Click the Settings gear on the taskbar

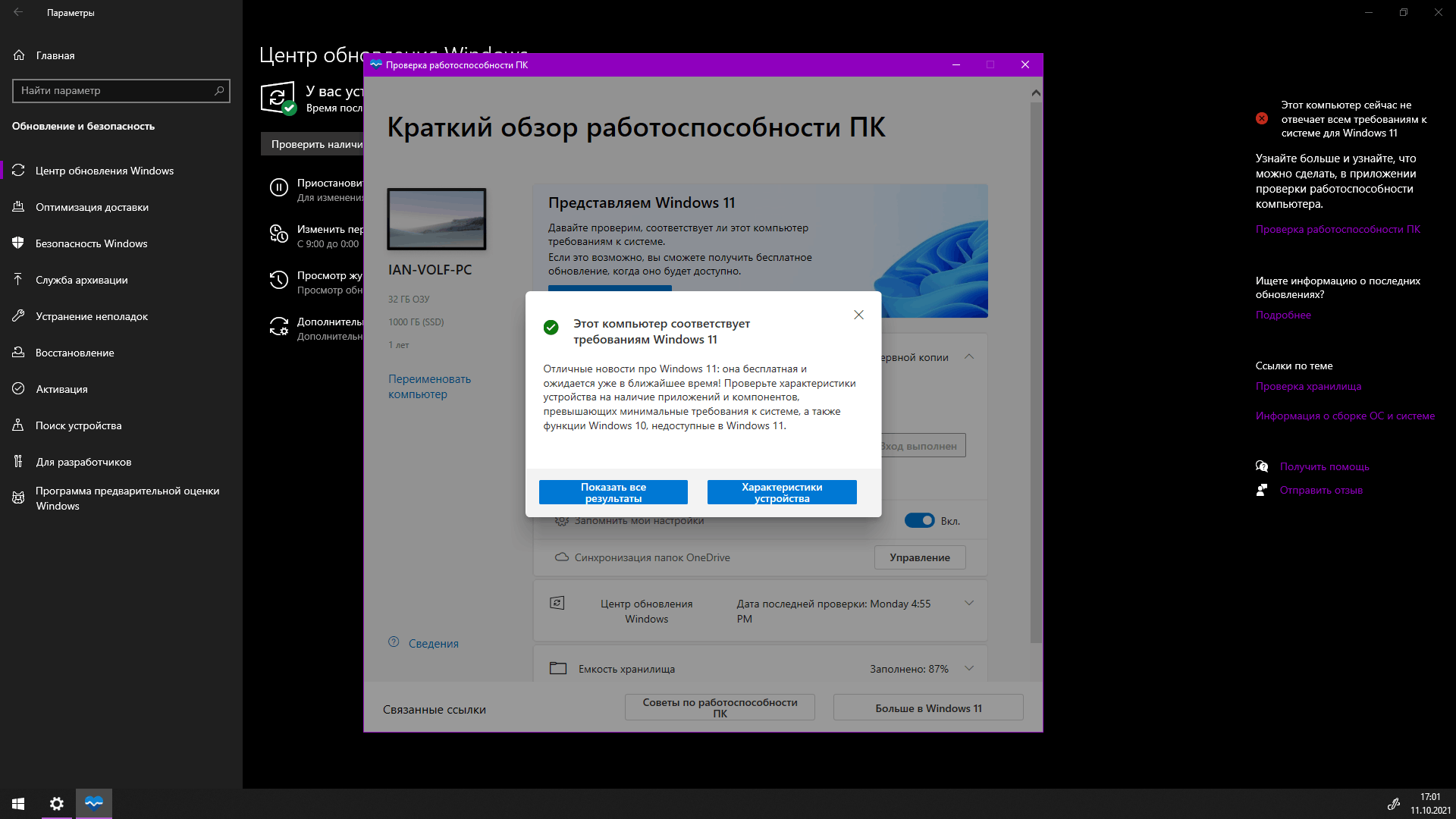57,804
